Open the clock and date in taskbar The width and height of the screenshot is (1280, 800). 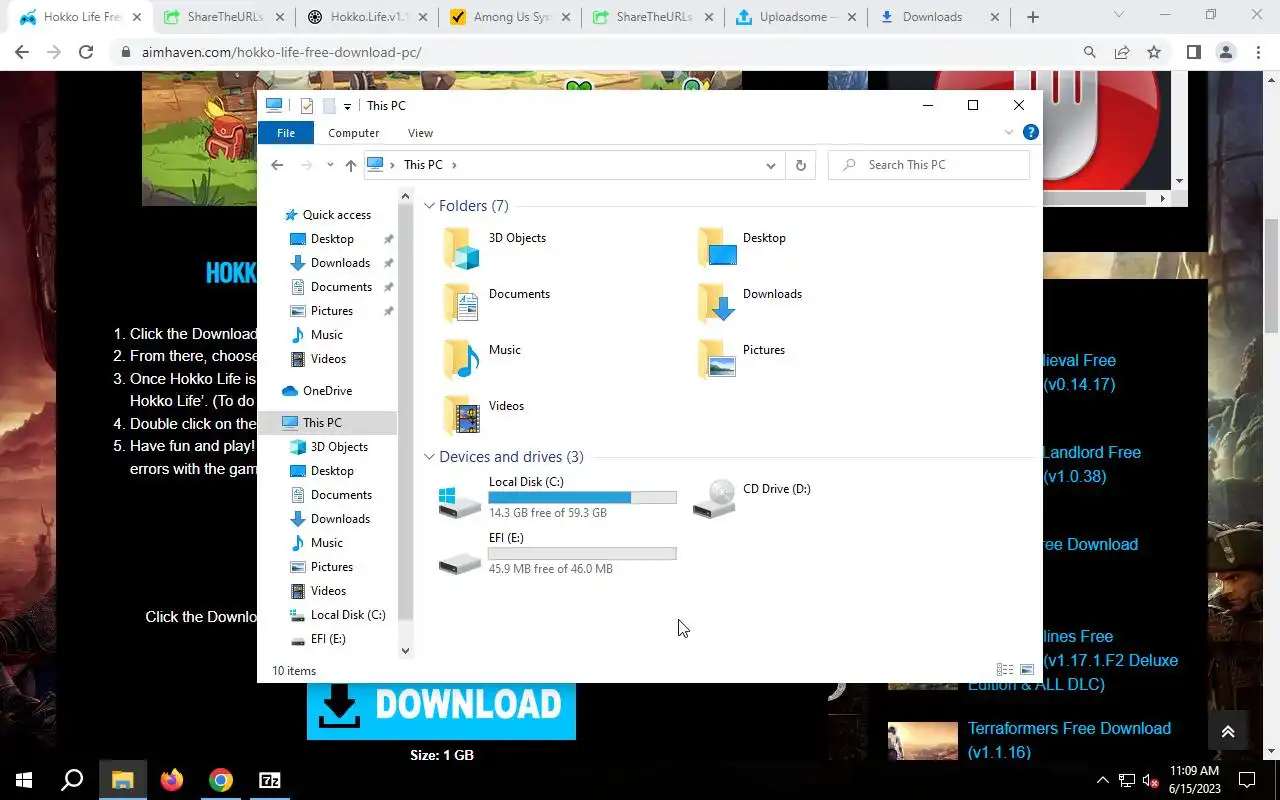click(1193, 780)
